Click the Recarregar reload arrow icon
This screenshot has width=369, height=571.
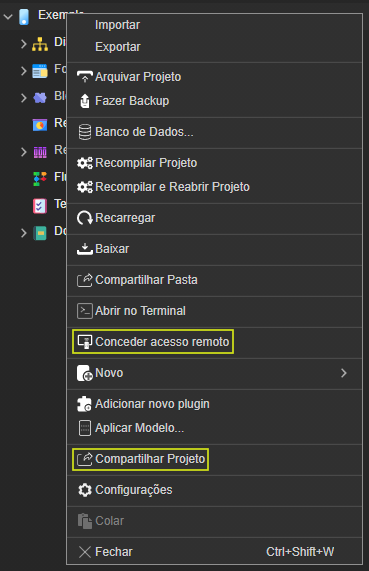point(85,218)
